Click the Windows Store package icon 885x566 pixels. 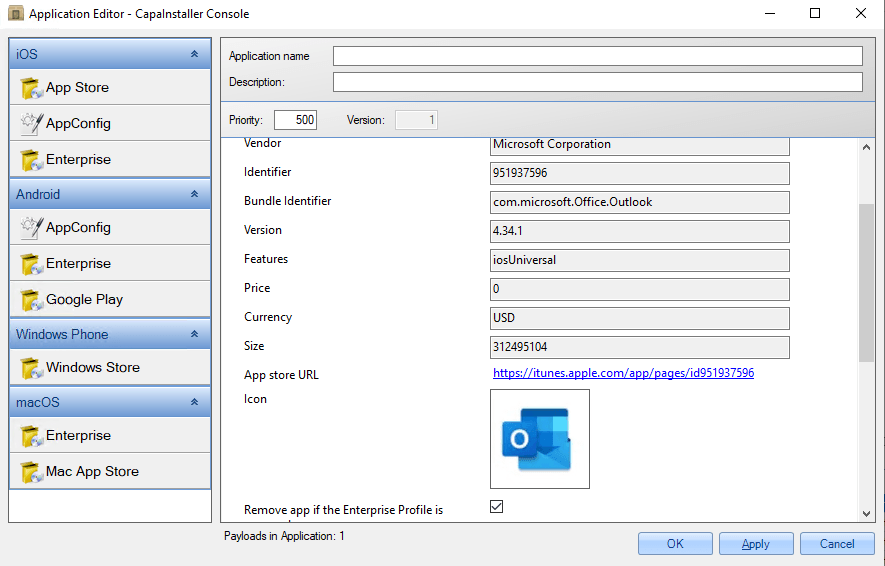tap(31, 368)
